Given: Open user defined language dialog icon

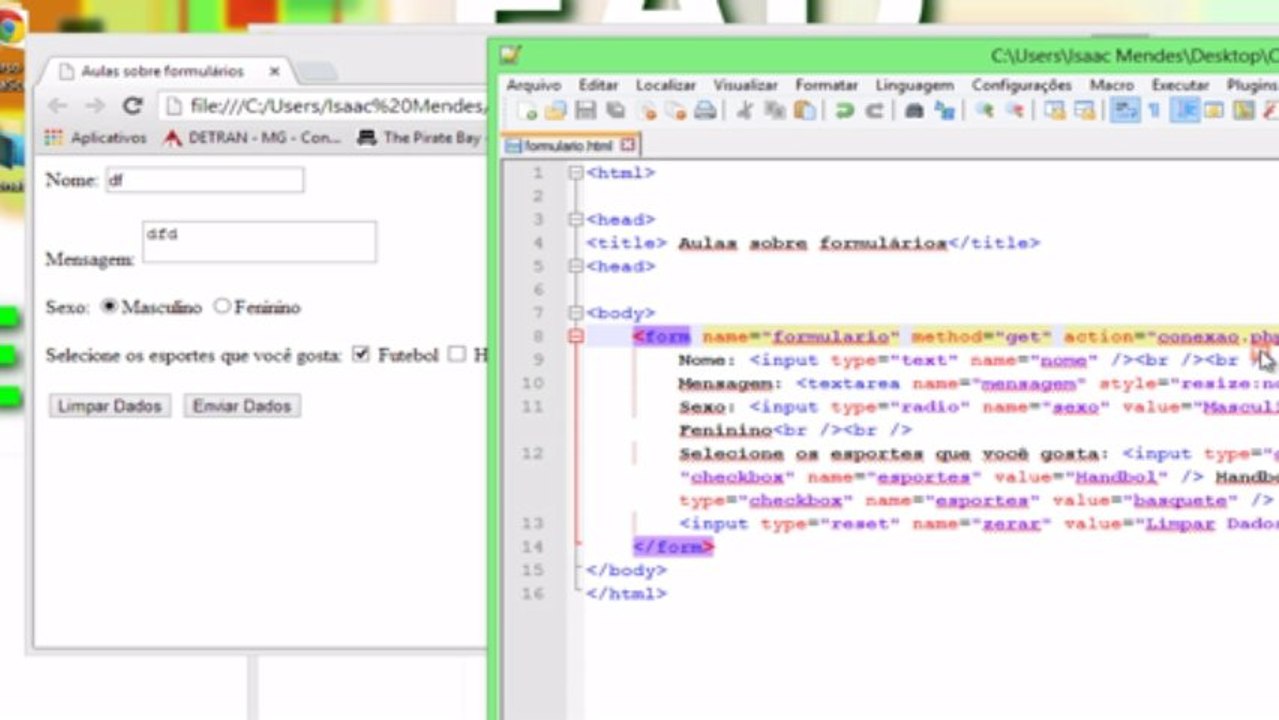Looking at the screenshot, I should [x=1214, y=110].
